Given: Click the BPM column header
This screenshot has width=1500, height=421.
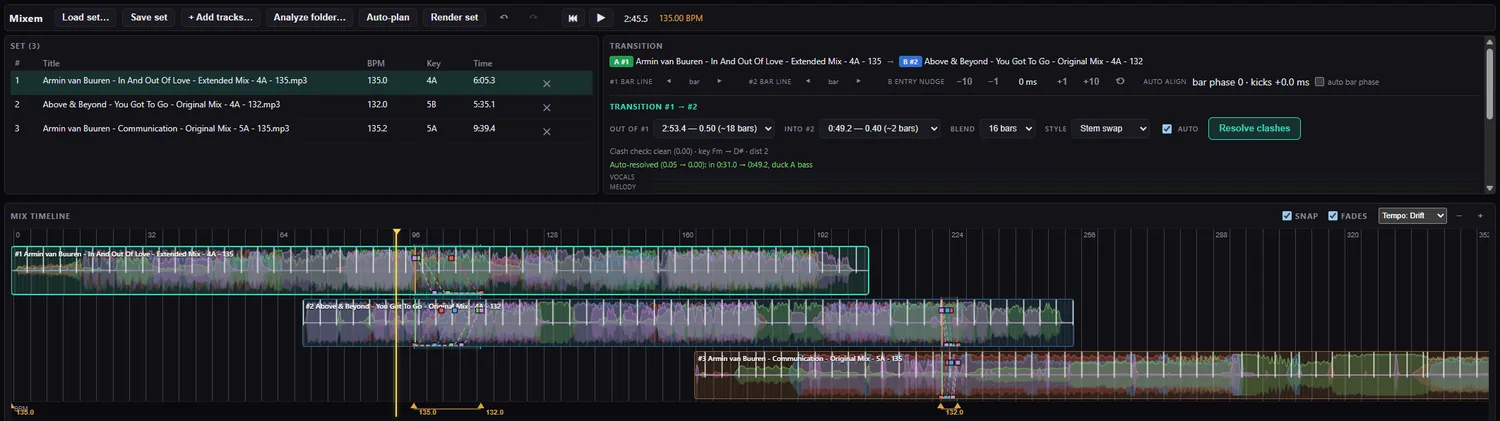Looking at the screenshot, I should pos(376,64).
